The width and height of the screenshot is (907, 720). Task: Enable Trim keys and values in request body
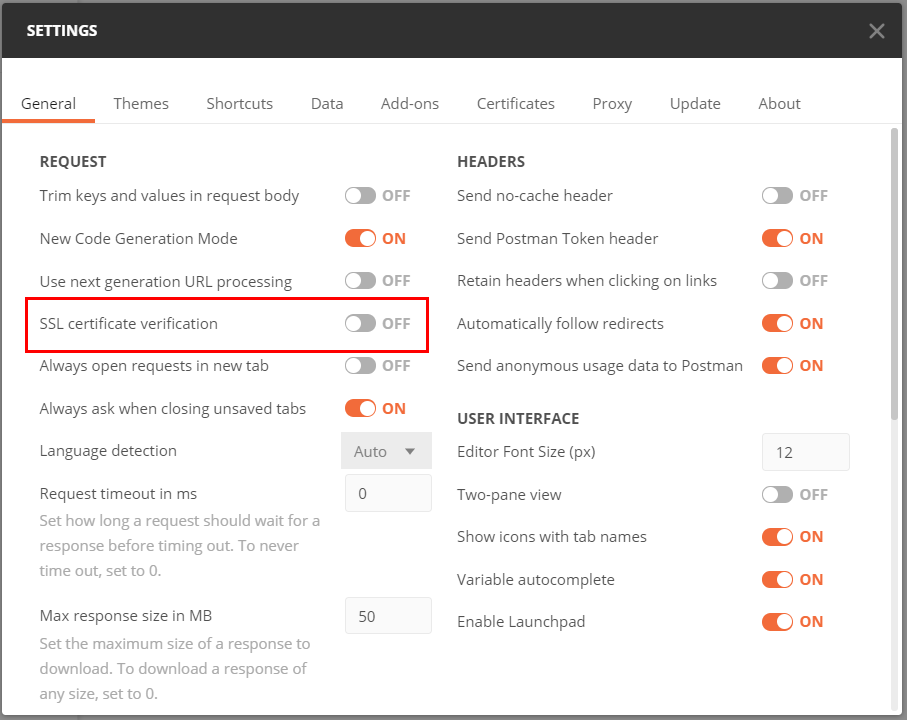(x=360, y=195)
